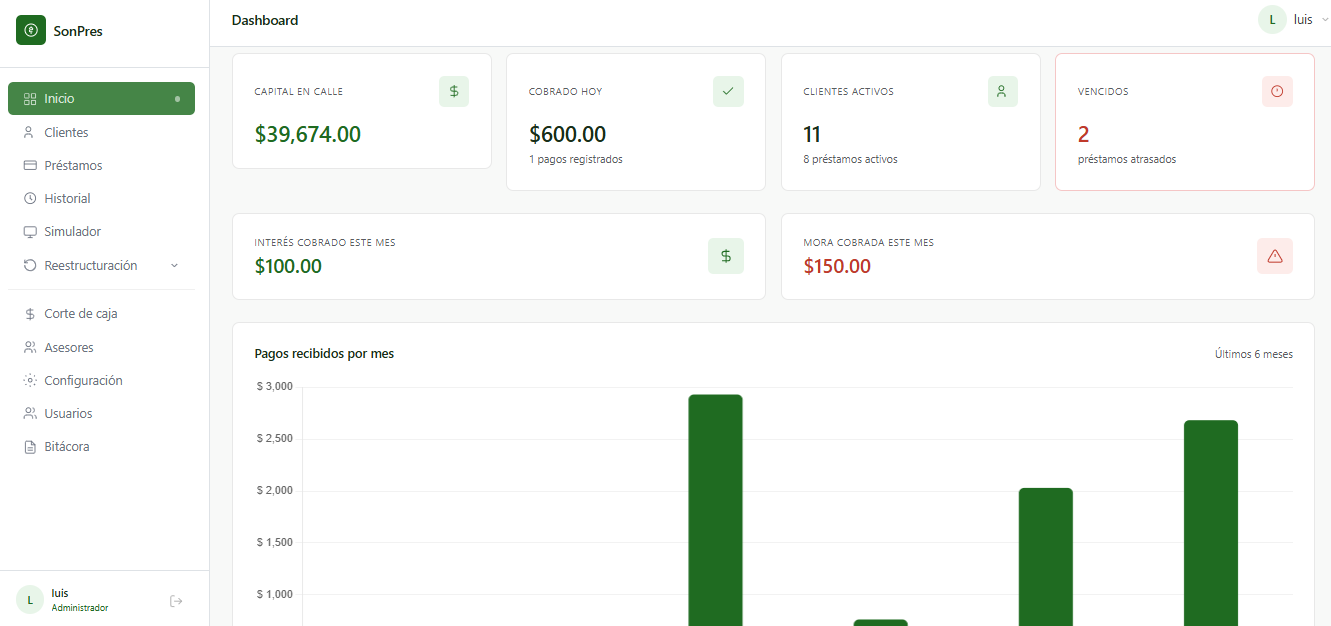Click the $150.00 mora cobrada amount
The height and width of the screenshot is (626, 1331).
[837, 267]
